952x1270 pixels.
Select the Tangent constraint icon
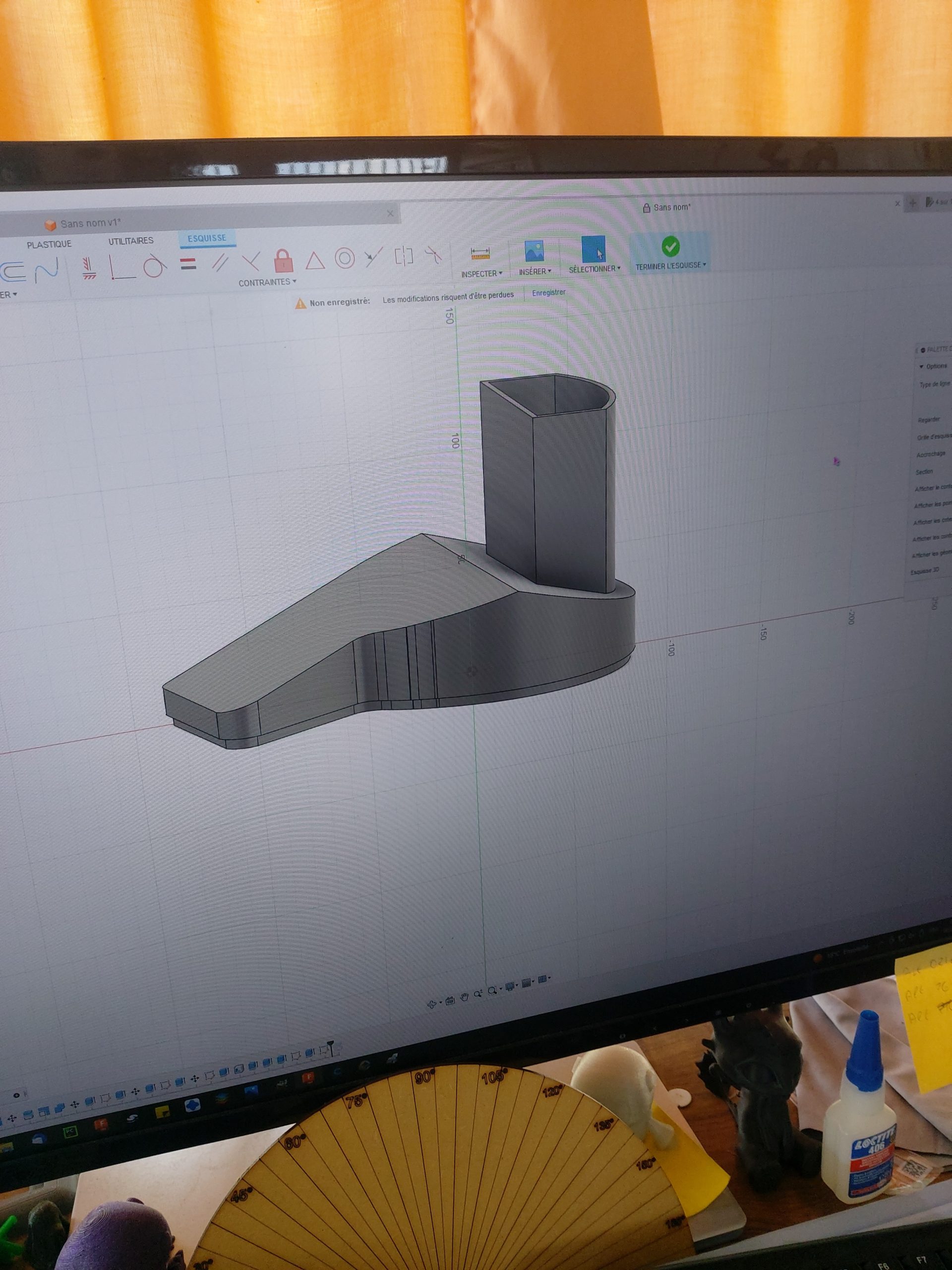154,266
